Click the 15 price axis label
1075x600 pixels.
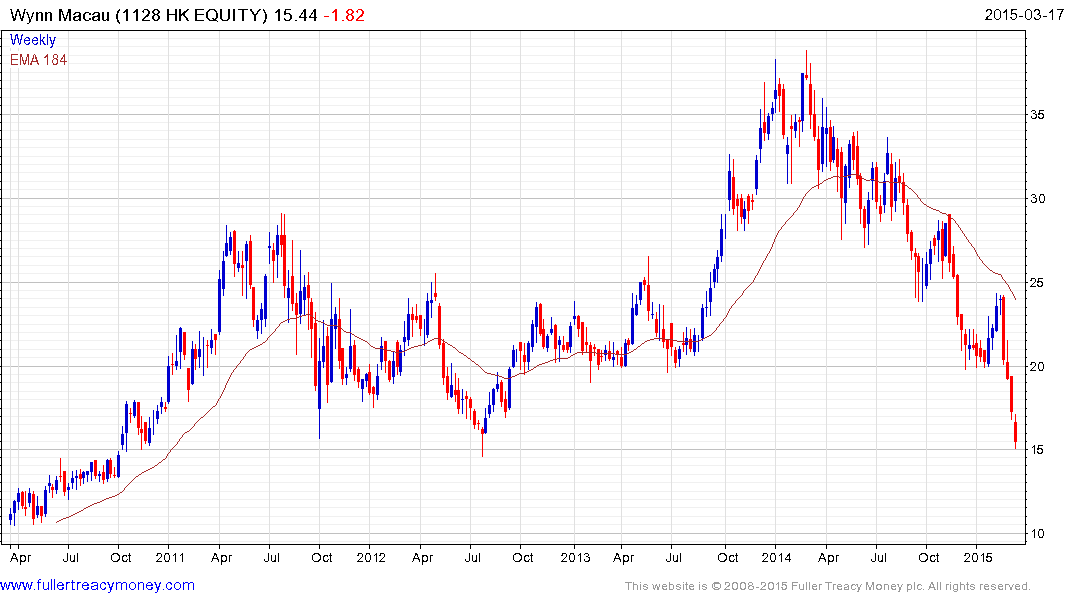(1038, 450)
